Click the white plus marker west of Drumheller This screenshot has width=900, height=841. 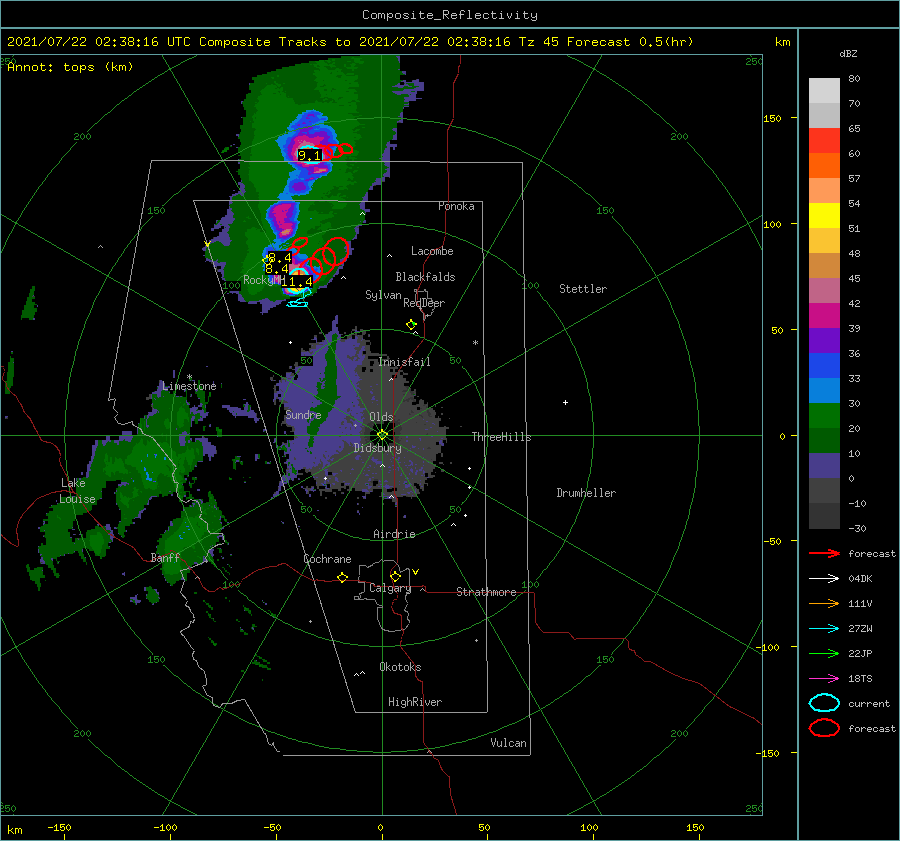click(x=565, y=402)
